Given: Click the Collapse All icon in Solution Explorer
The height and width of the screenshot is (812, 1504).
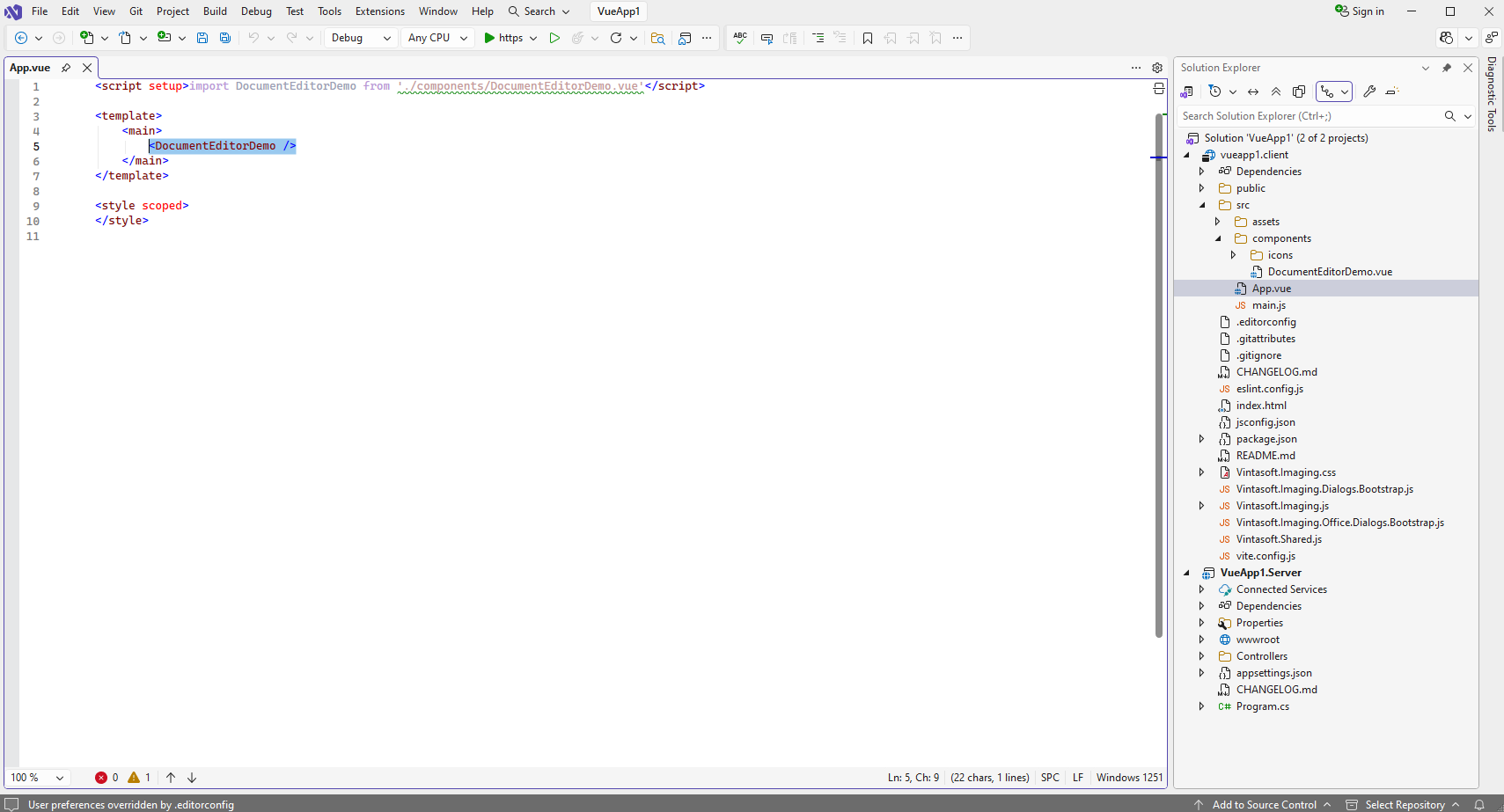Looking at the screenshot, I should [1276, 91].
